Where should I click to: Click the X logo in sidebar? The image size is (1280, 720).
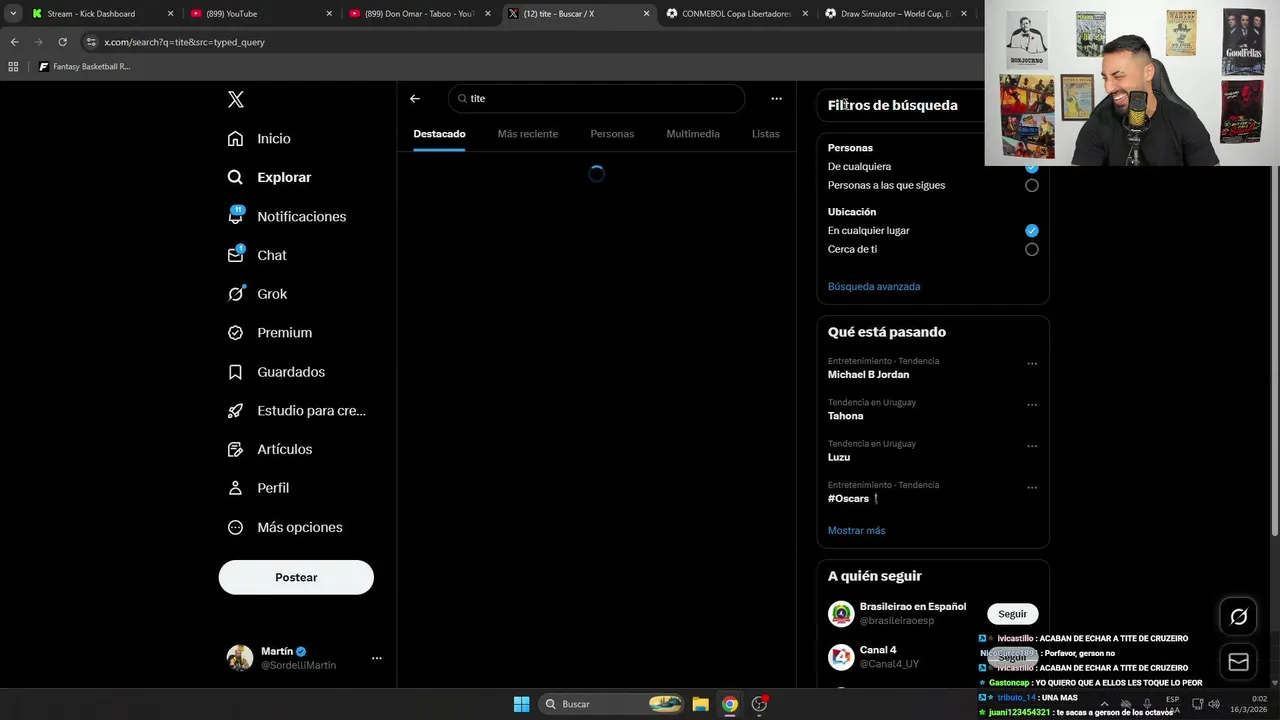(236, 99)
